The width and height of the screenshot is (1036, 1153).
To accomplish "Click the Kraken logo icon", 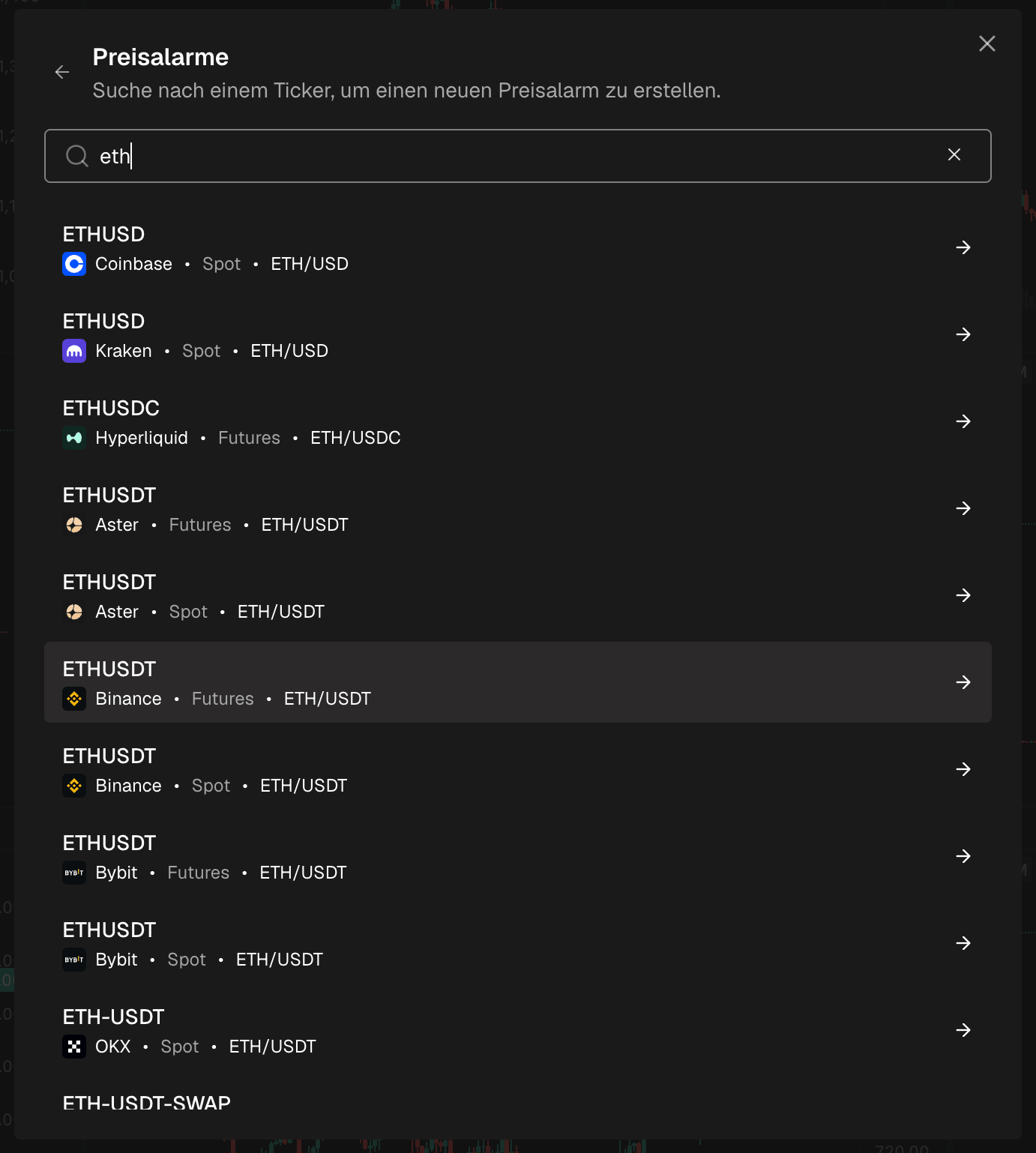I will (x=74, y=351).
